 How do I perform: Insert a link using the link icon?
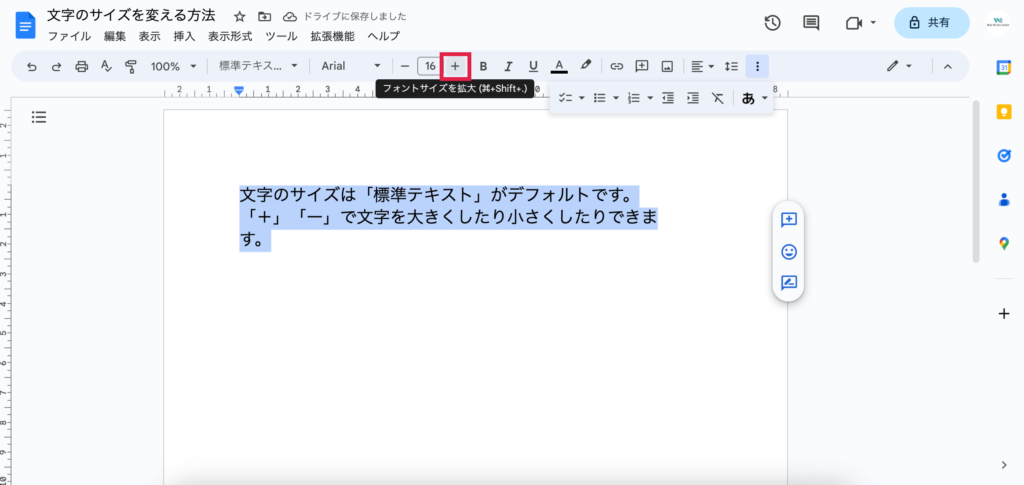coord(617,66)
